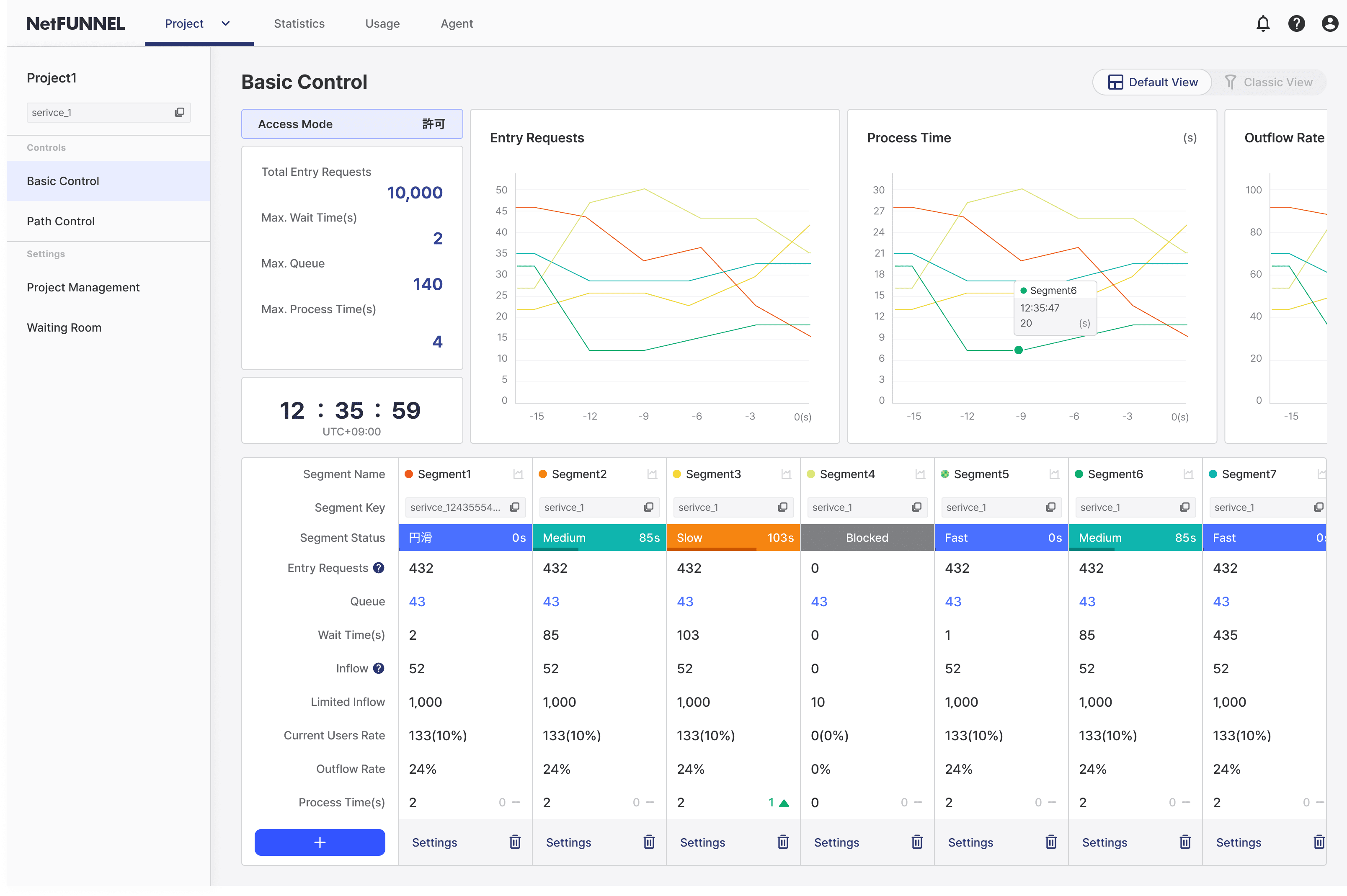Copy the sidebar serivce_1 project key

(179, 113)
